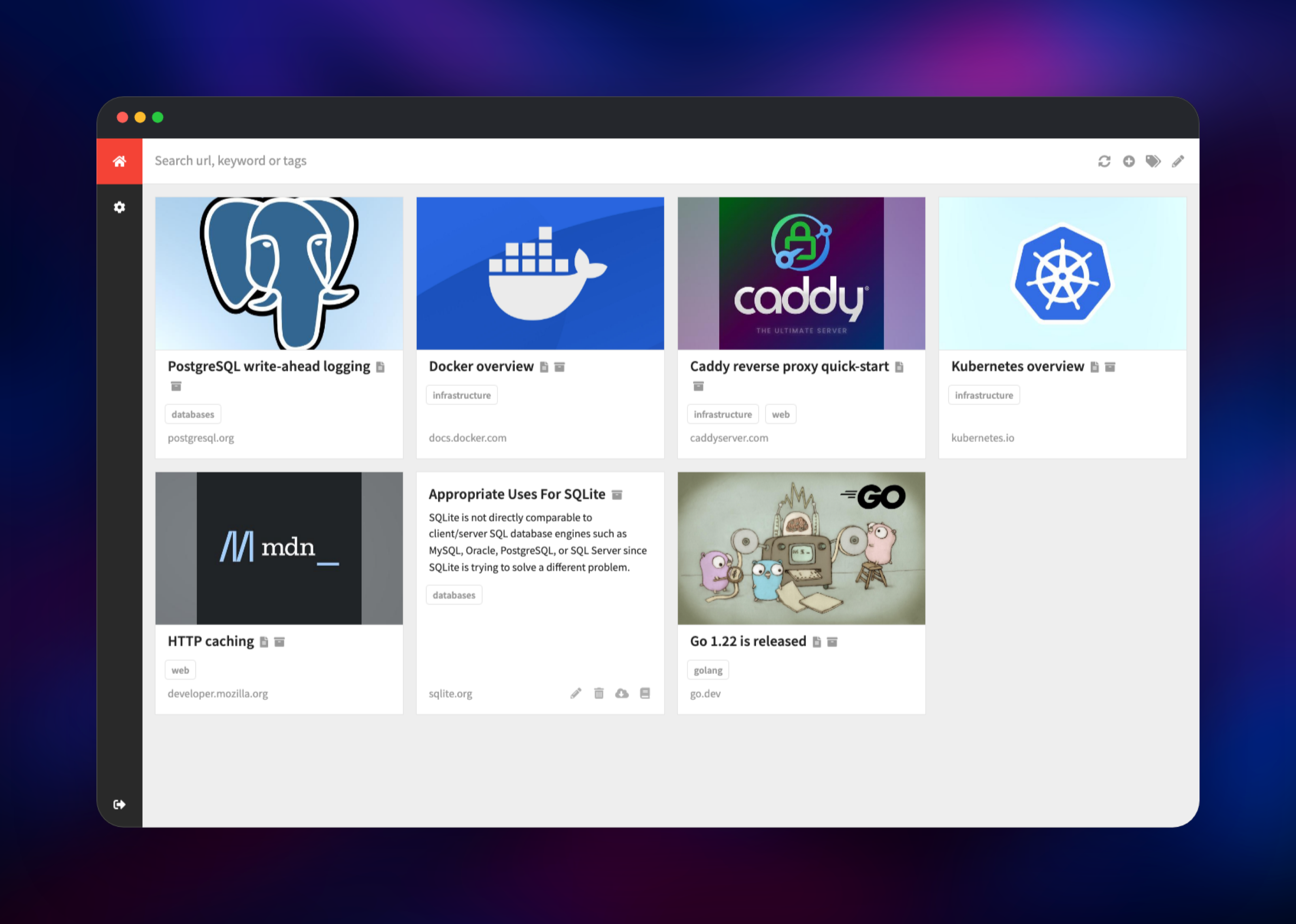The image size is (1296, 924).
Task: Show the tags list icon
Action: click(1153, 161)
